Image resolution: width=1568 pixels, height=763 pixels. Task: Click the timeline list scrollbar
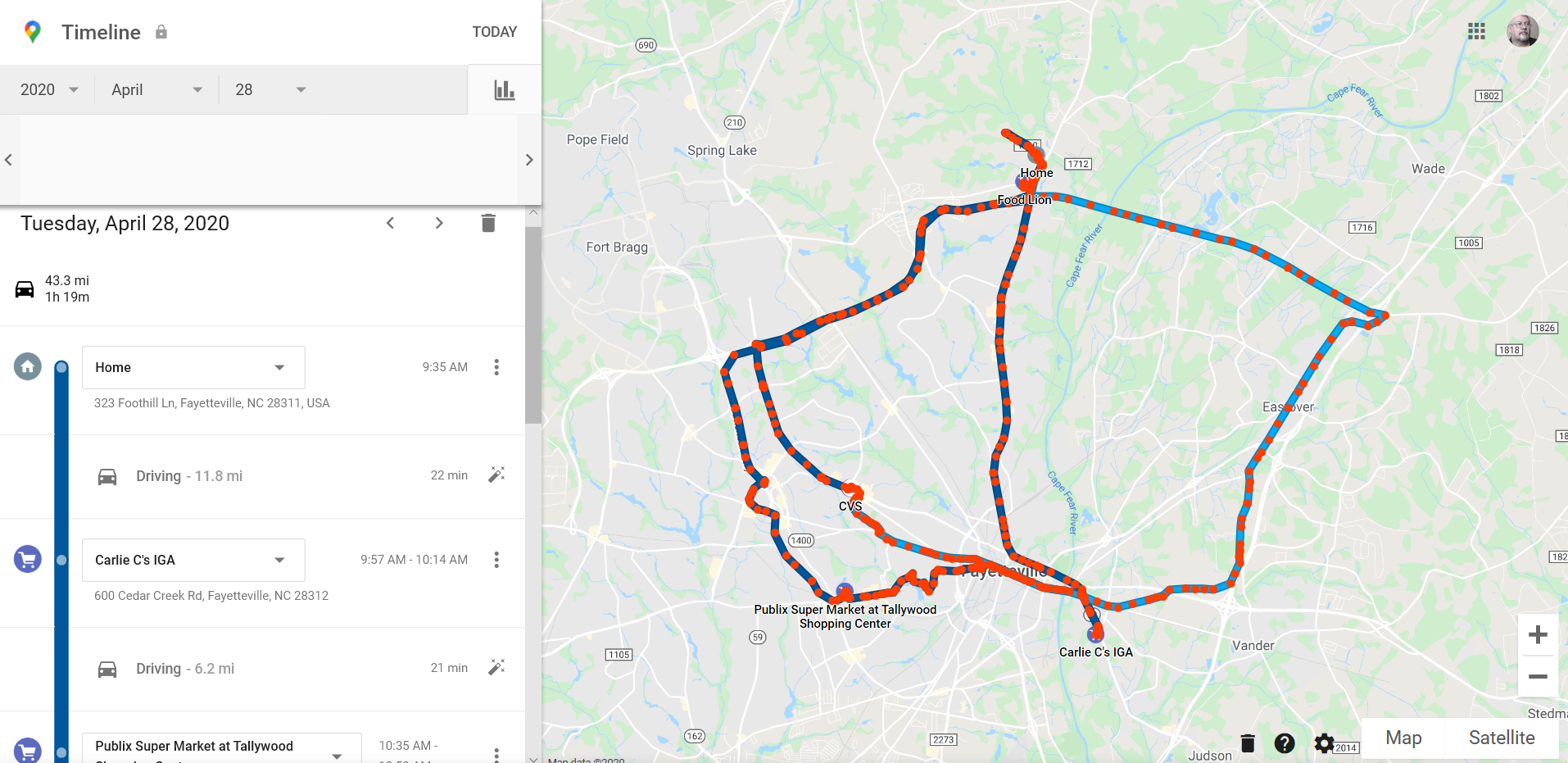533,324
